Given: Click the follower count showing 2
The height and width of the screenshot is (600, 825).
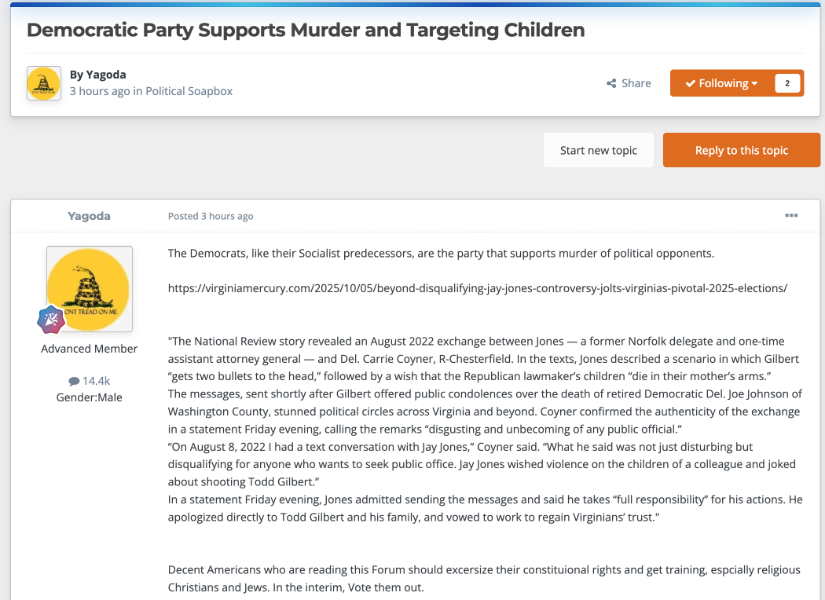Looking at the screenshot, I should click(787, 84).
